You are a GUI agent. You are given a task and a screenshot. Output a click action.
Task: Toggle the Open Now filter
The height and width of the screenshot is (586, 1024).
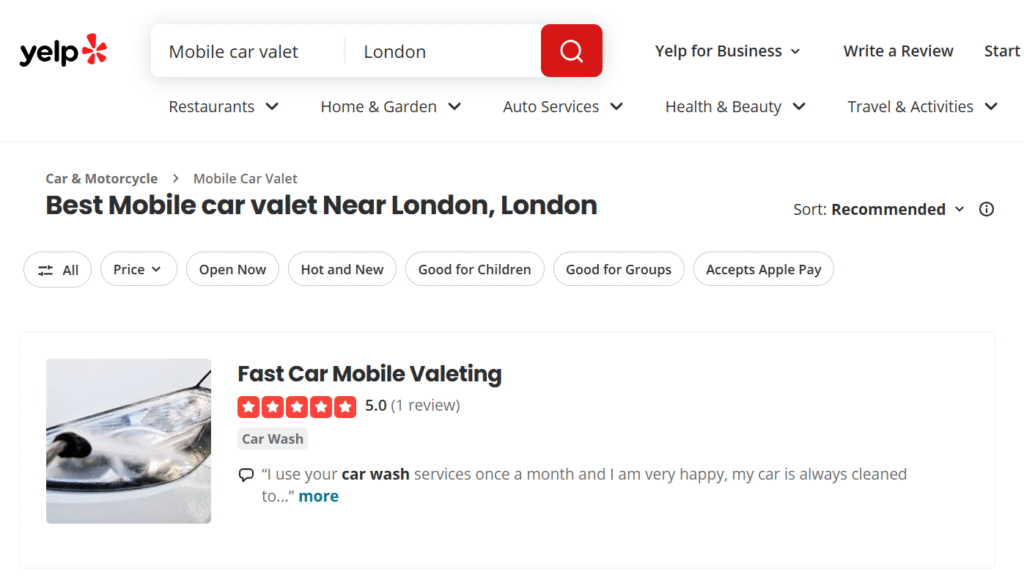click(232, 270)
